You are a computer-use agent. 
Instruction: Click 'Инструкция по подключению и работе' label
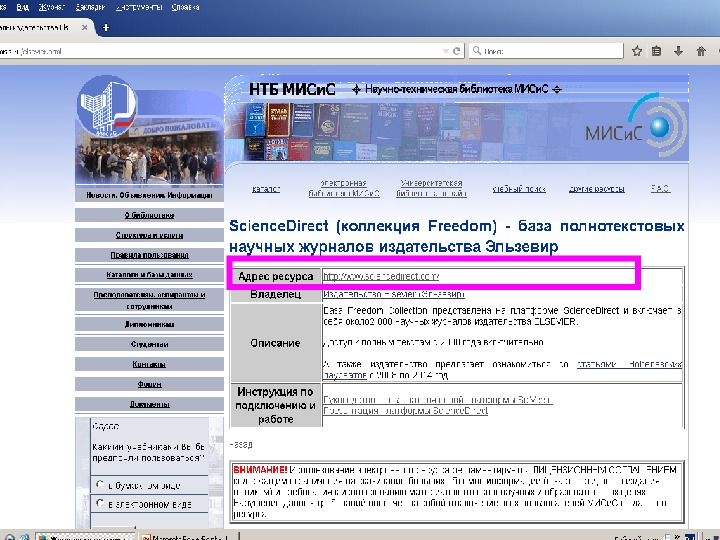(276, 405)
